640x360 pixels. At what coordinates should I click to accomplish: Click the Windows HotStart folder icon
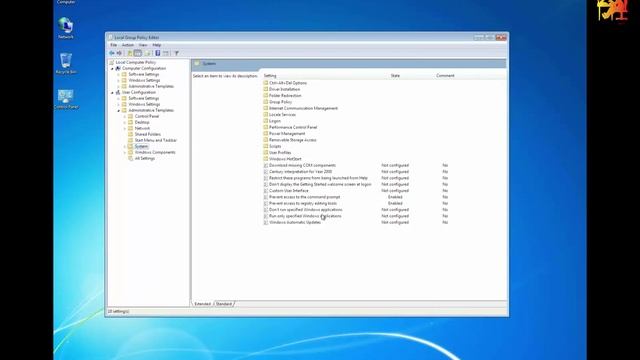pos(266,159)
